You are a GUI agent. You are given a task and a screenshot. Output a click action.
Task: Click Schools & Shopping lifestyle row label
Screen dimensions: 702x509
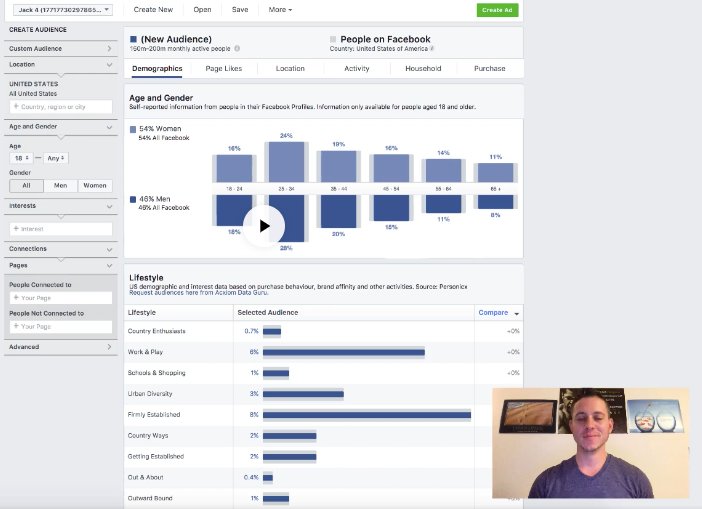pyautogui.click(x=156, y=373)
